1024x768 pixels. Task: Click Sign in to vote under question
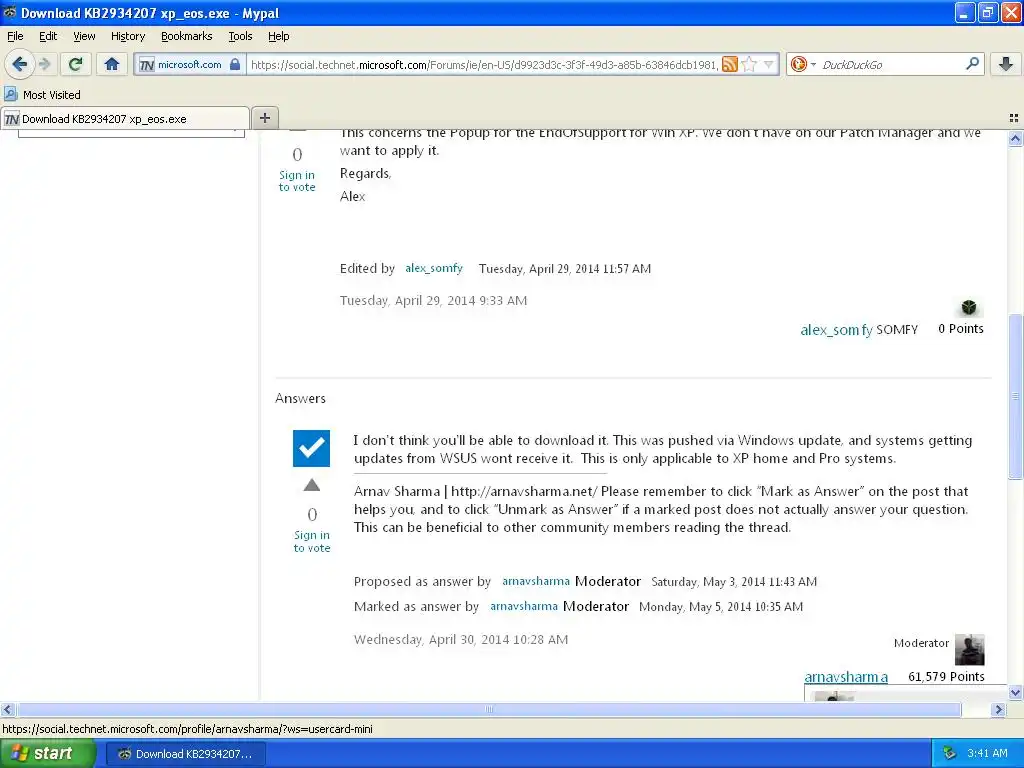(x=296, y=181)
